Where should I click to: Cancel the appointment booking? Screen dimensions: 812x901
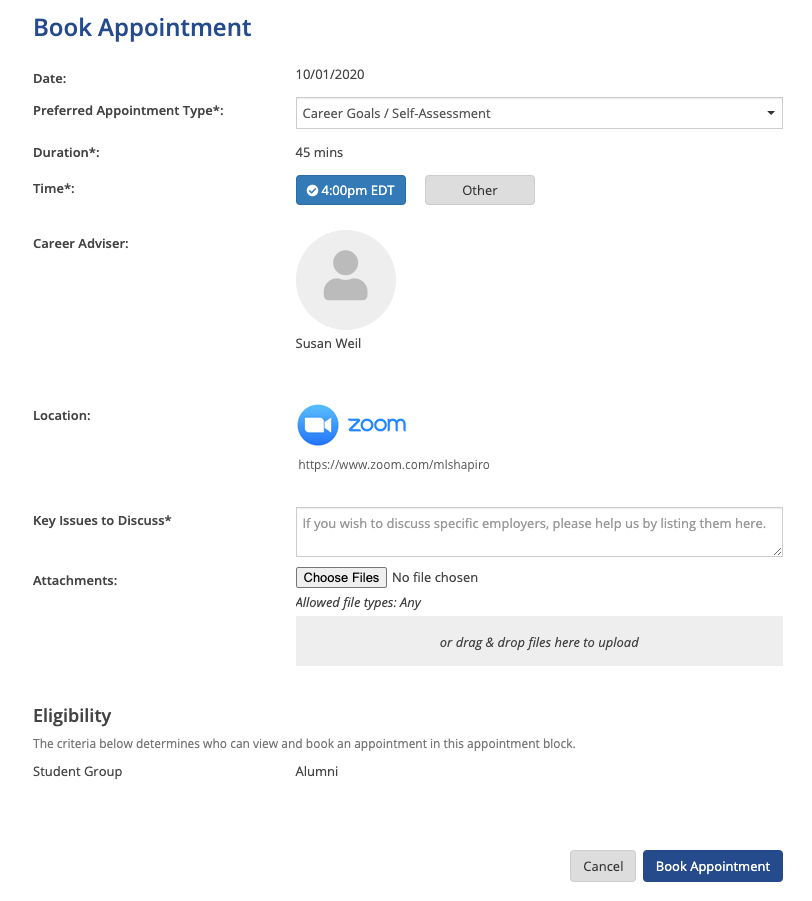(603, 866)
